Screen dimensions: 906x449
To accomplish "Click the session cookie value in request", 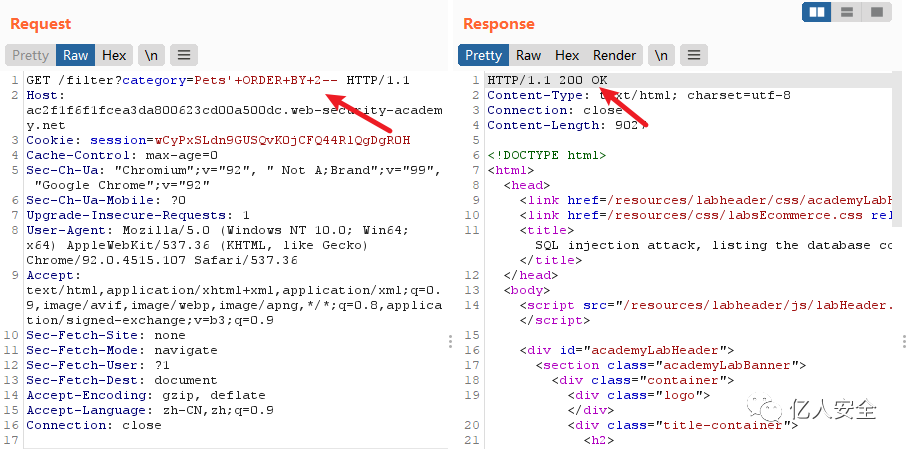I will point(283,140).
